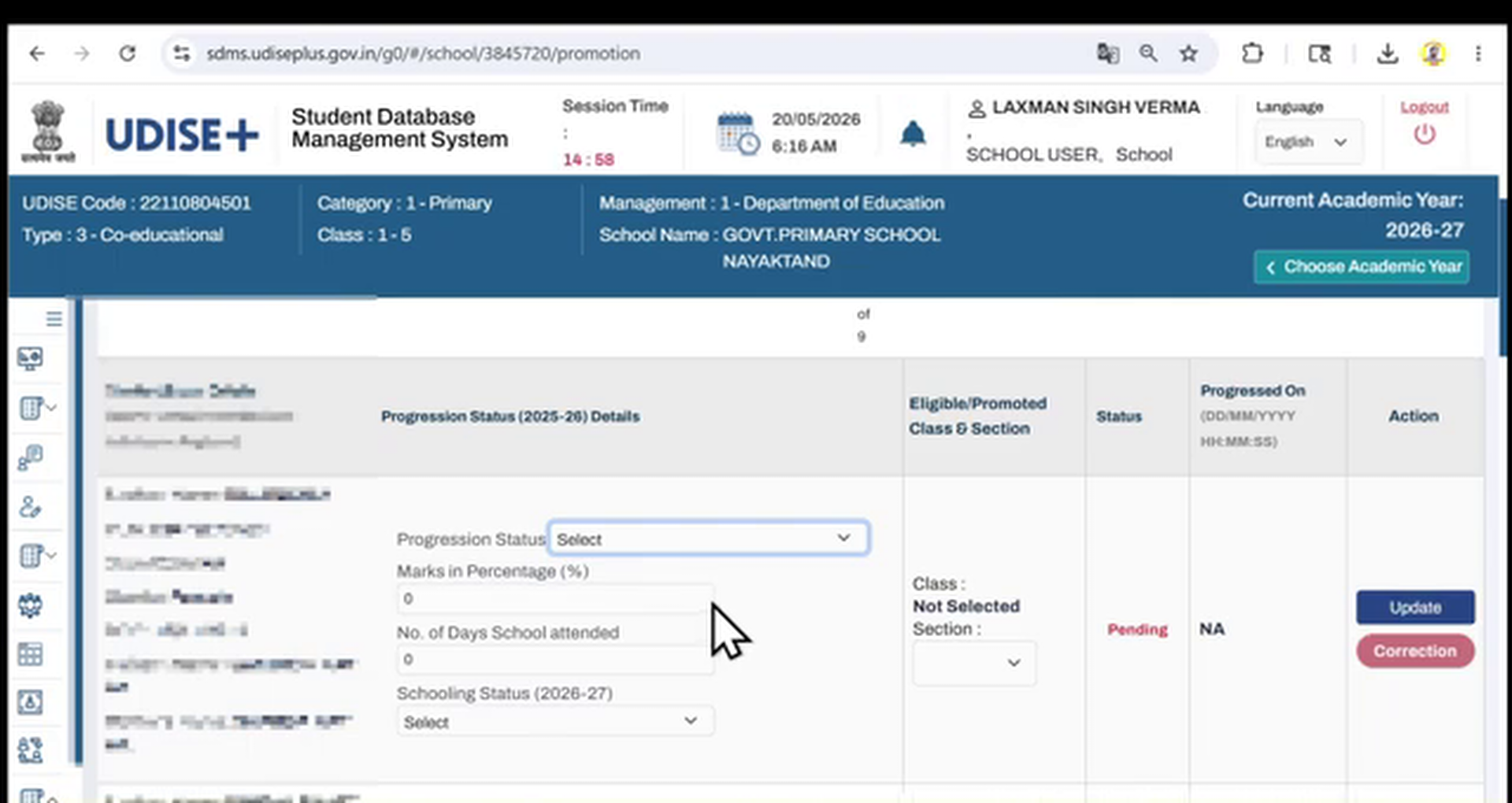Open the browser three-dot menu
This screenshot has height=803, width=1512.
[x=1478, y=54]
